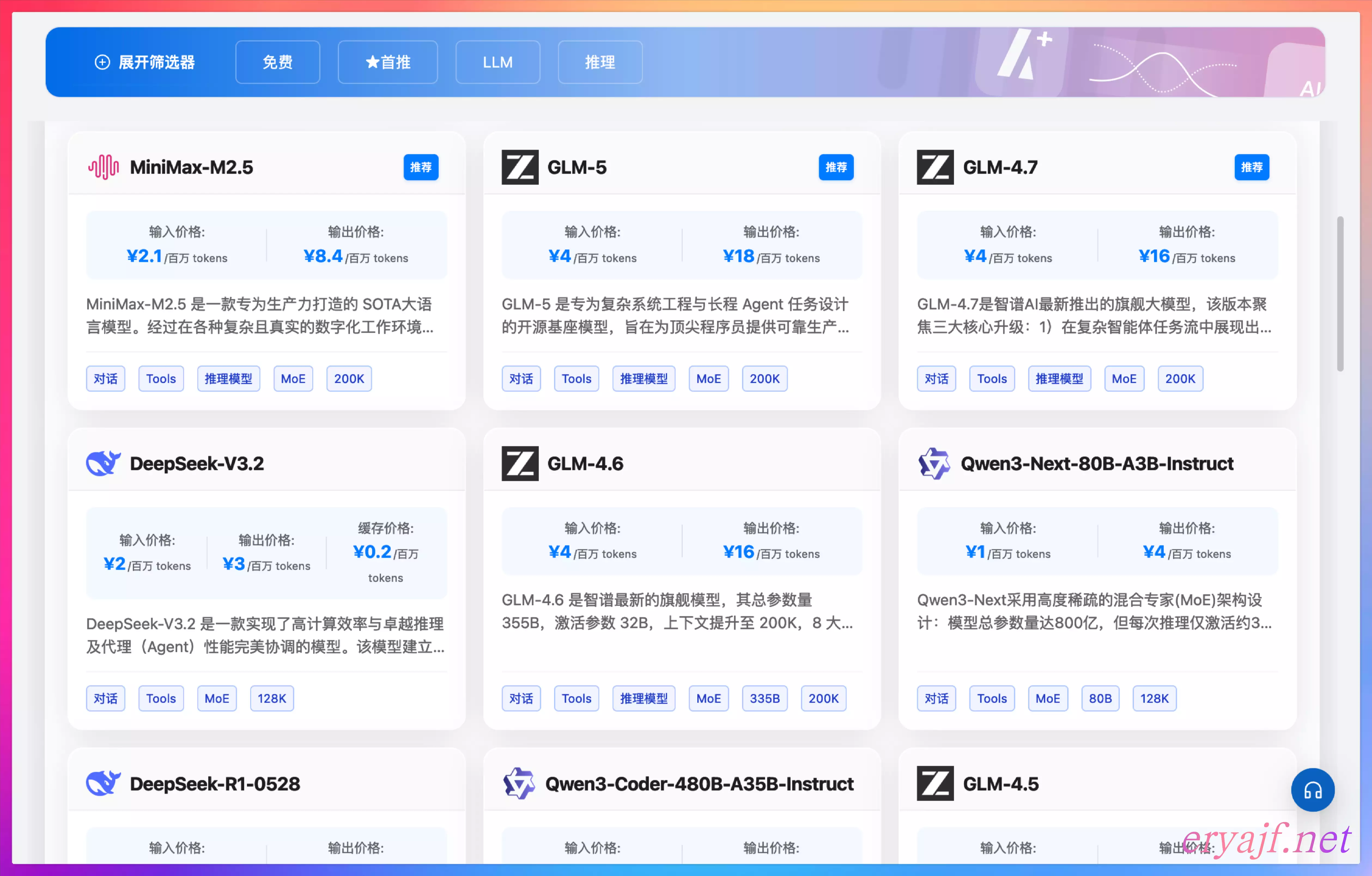The image size is (1372, 876).
Task: Expand the 展开筛选器 filter panel
Action: (145, 62)
